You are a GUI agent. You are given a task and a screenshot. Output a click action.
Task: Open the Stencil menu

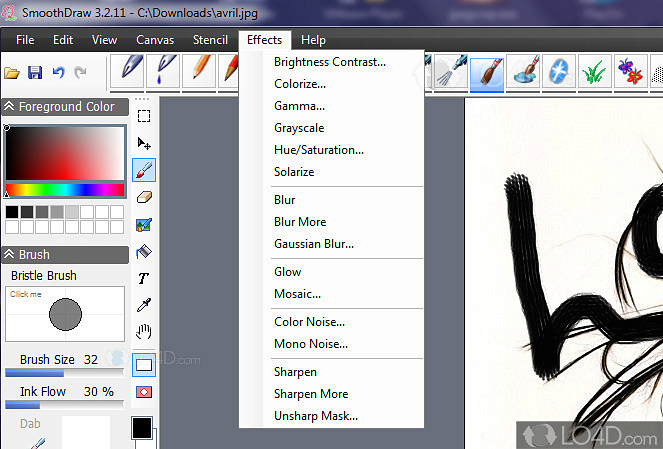pos(210,40)
